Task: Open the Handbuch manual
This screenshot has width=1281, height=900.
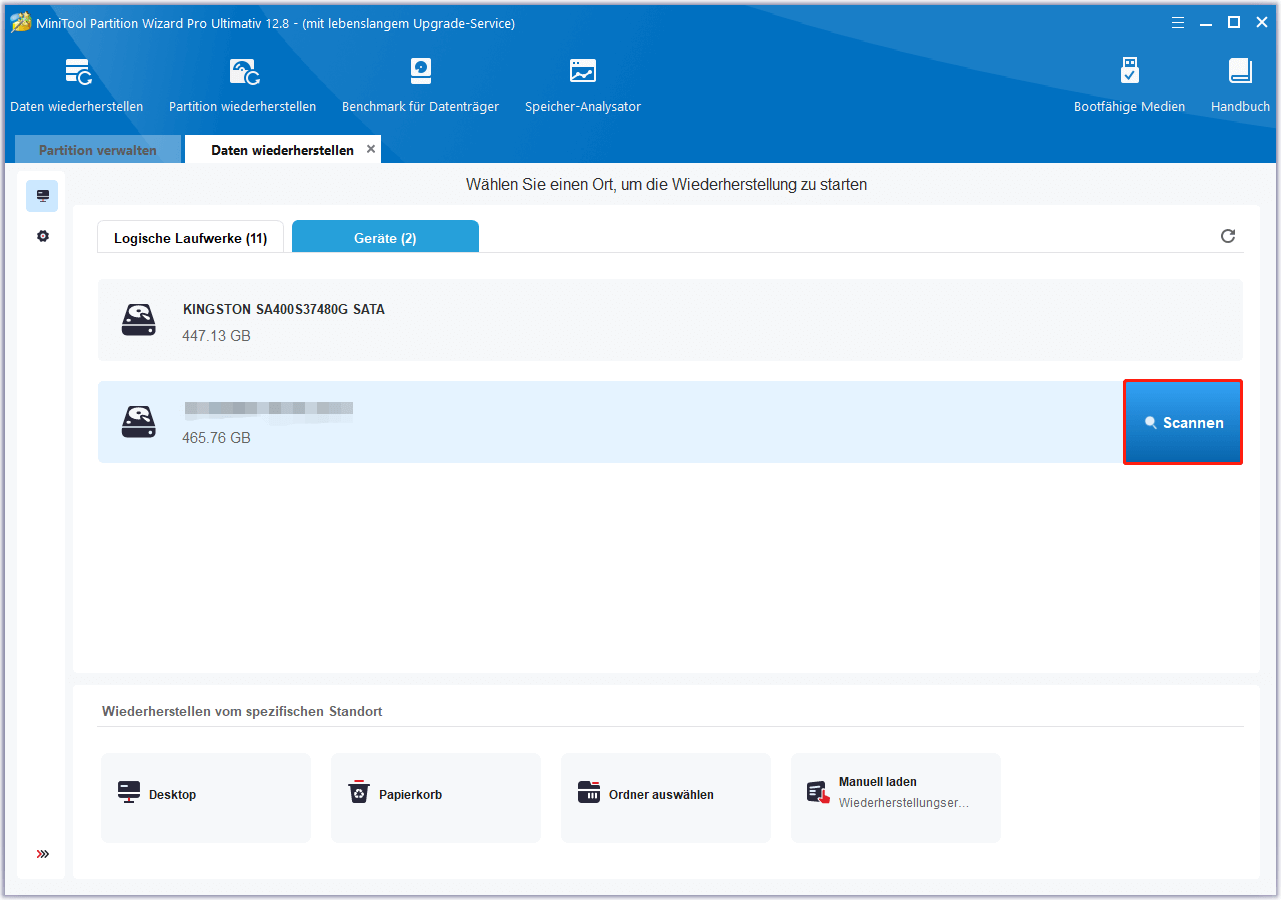Action: pyautogui.click(x=1240, y=85)
